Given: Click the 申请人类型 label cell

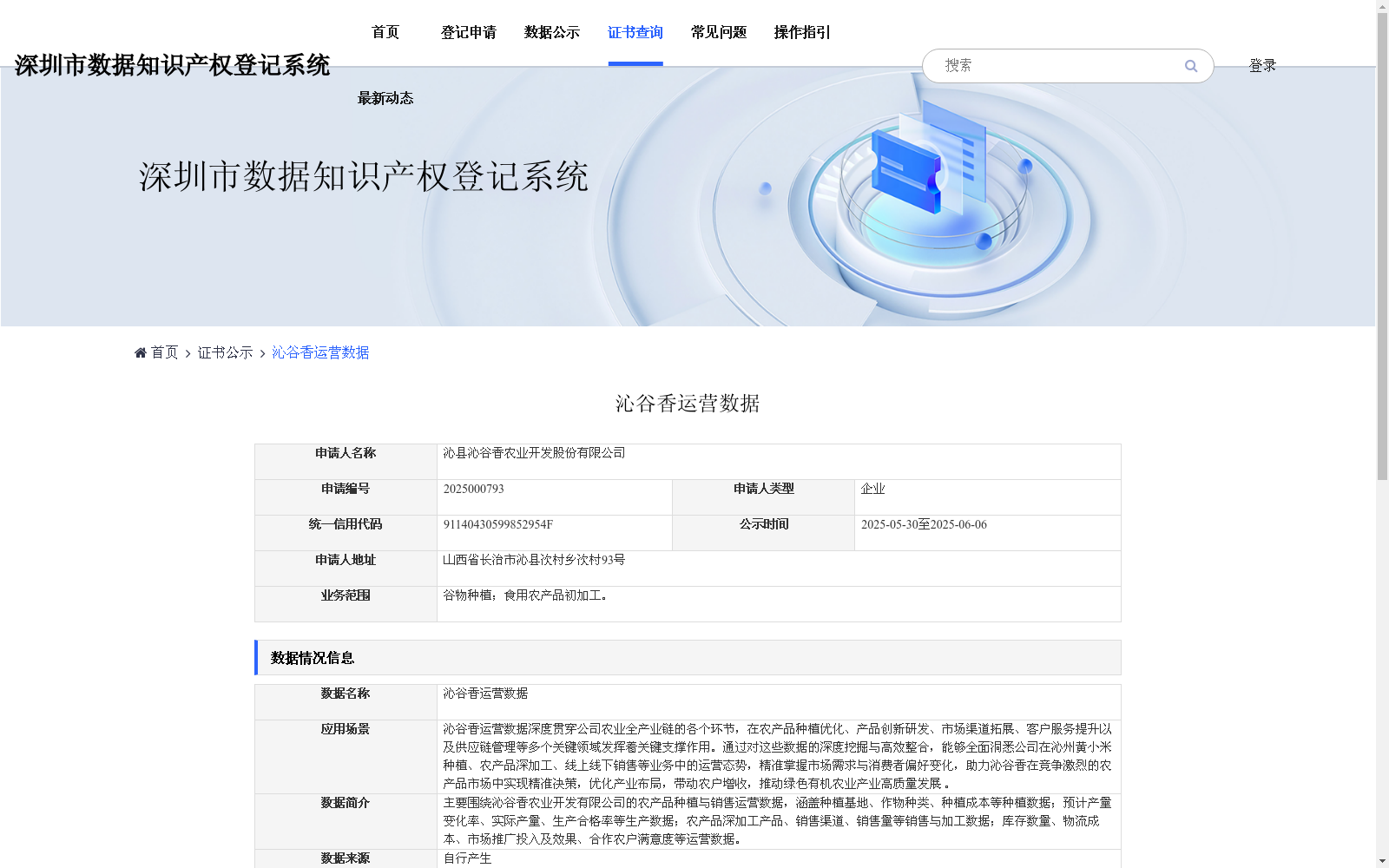Looking at the screenshot, I should point(764,497).
